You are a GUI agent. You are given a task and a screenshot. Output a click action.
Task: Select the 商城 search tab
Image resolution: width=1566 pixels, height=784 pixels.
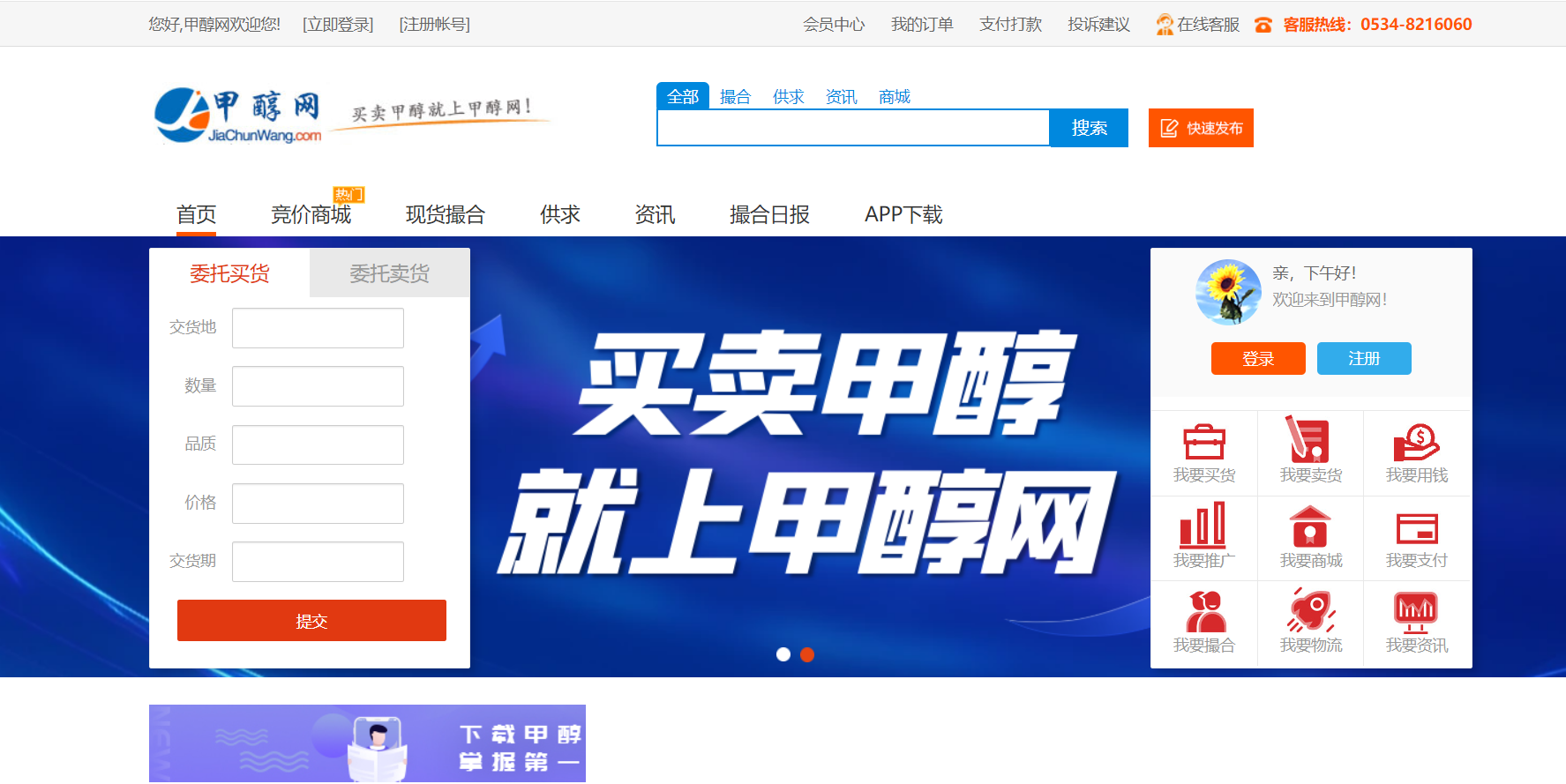894,96
